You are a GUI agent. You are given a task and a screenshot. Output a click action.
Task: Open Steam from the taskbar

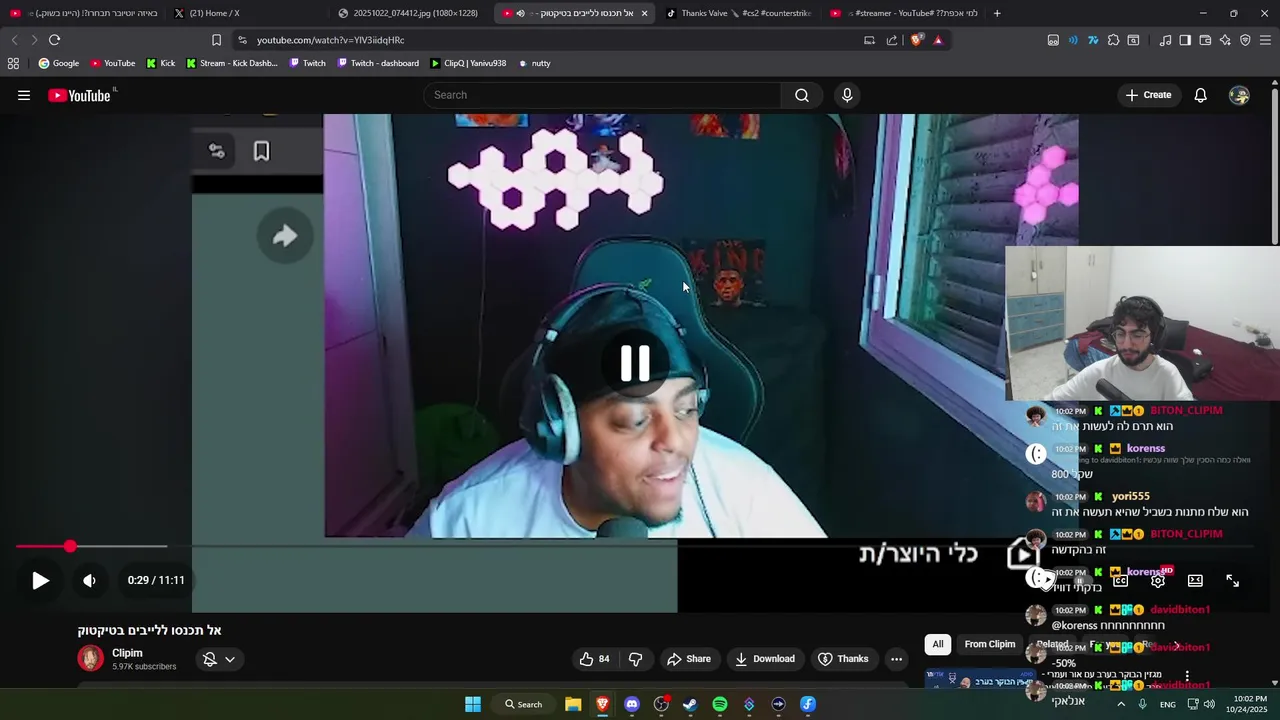[690, 704]
